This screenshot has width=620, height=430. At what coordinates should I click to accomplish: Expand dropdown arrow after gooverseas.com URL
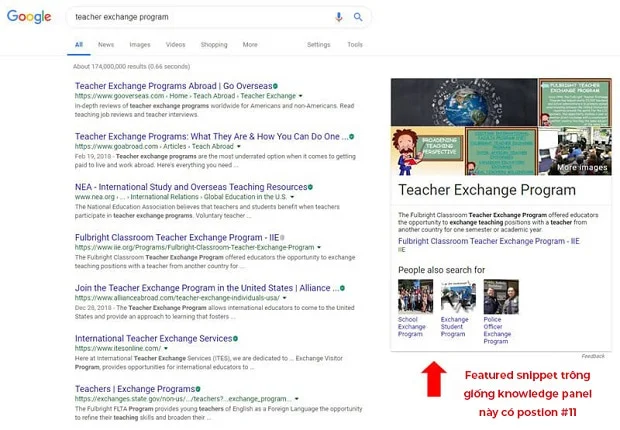301,96
